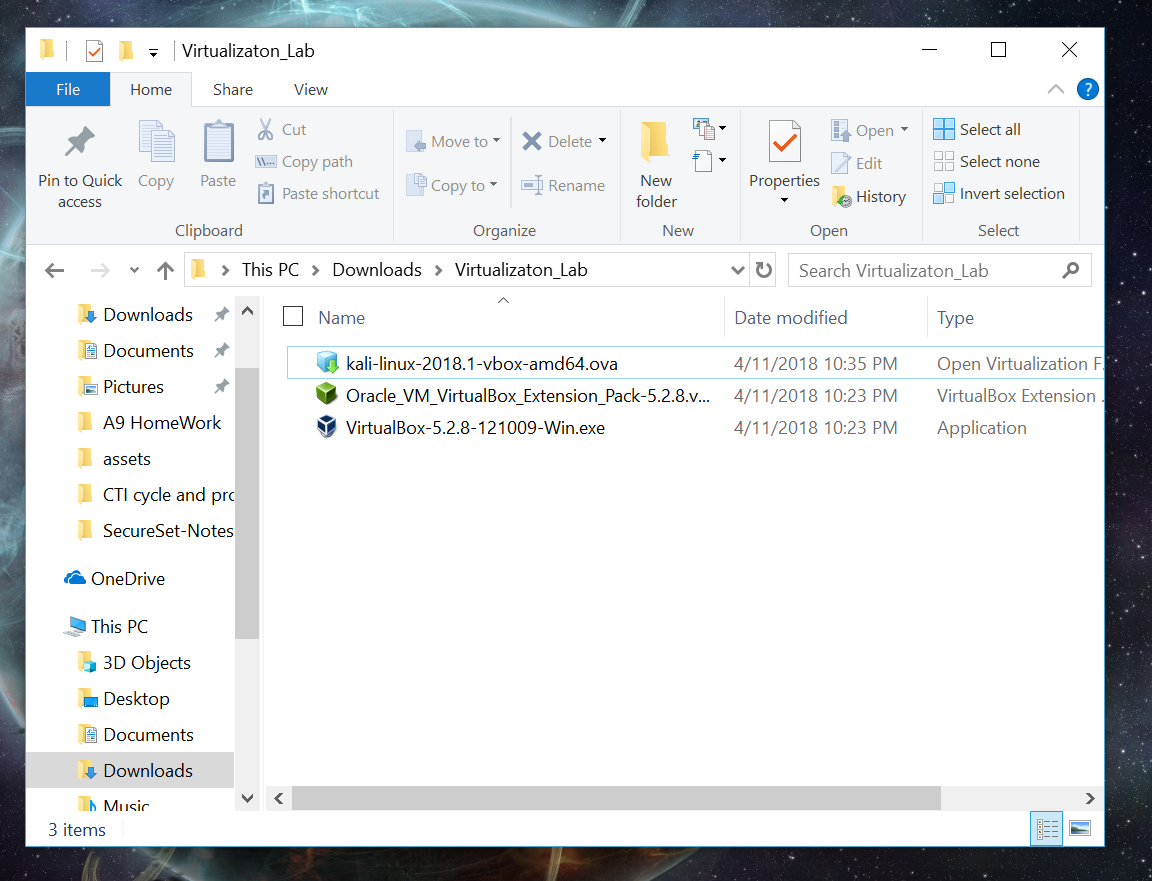Screen dimensions: 1152x881
Task: Click the Pin to Quick access icon
Action: click(80, 143)
